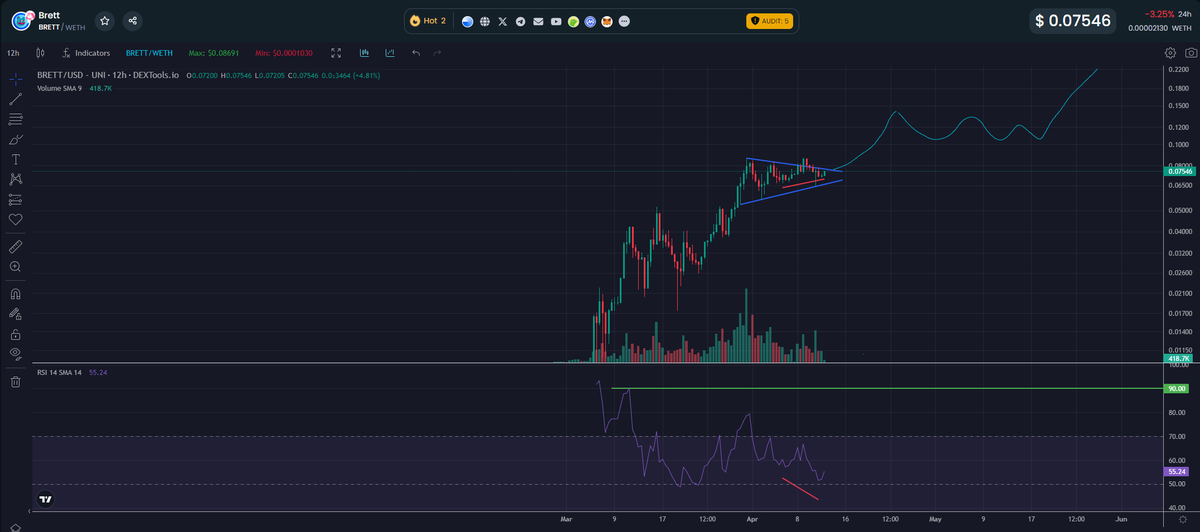Viewport: 1200px width, 532px height.
Task: Redo the chart action
Action: coord(438,53)
